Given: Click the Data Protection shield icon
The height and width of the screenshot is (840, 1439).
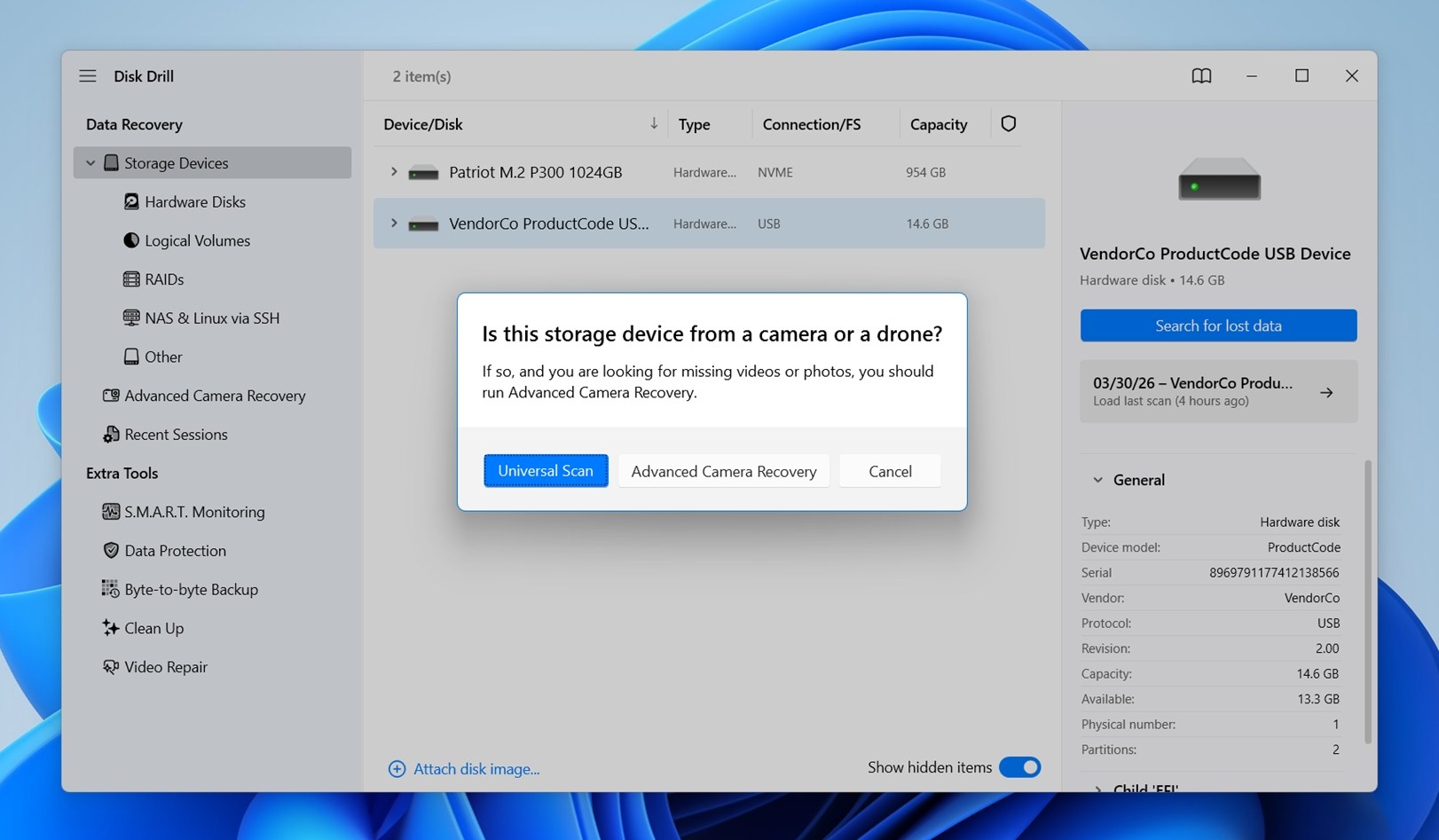Looking at the screenshot, I should point(111,551).
